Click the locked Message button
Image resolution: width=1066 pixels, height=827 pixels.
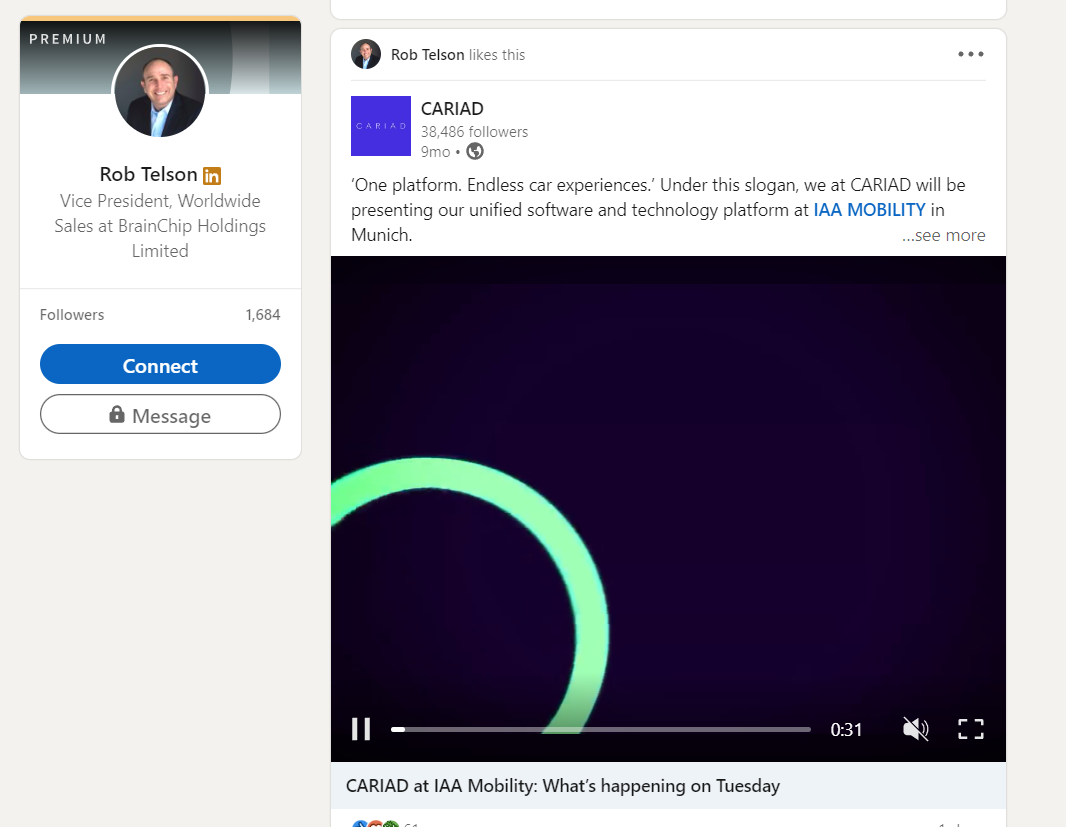pos(160,414)
